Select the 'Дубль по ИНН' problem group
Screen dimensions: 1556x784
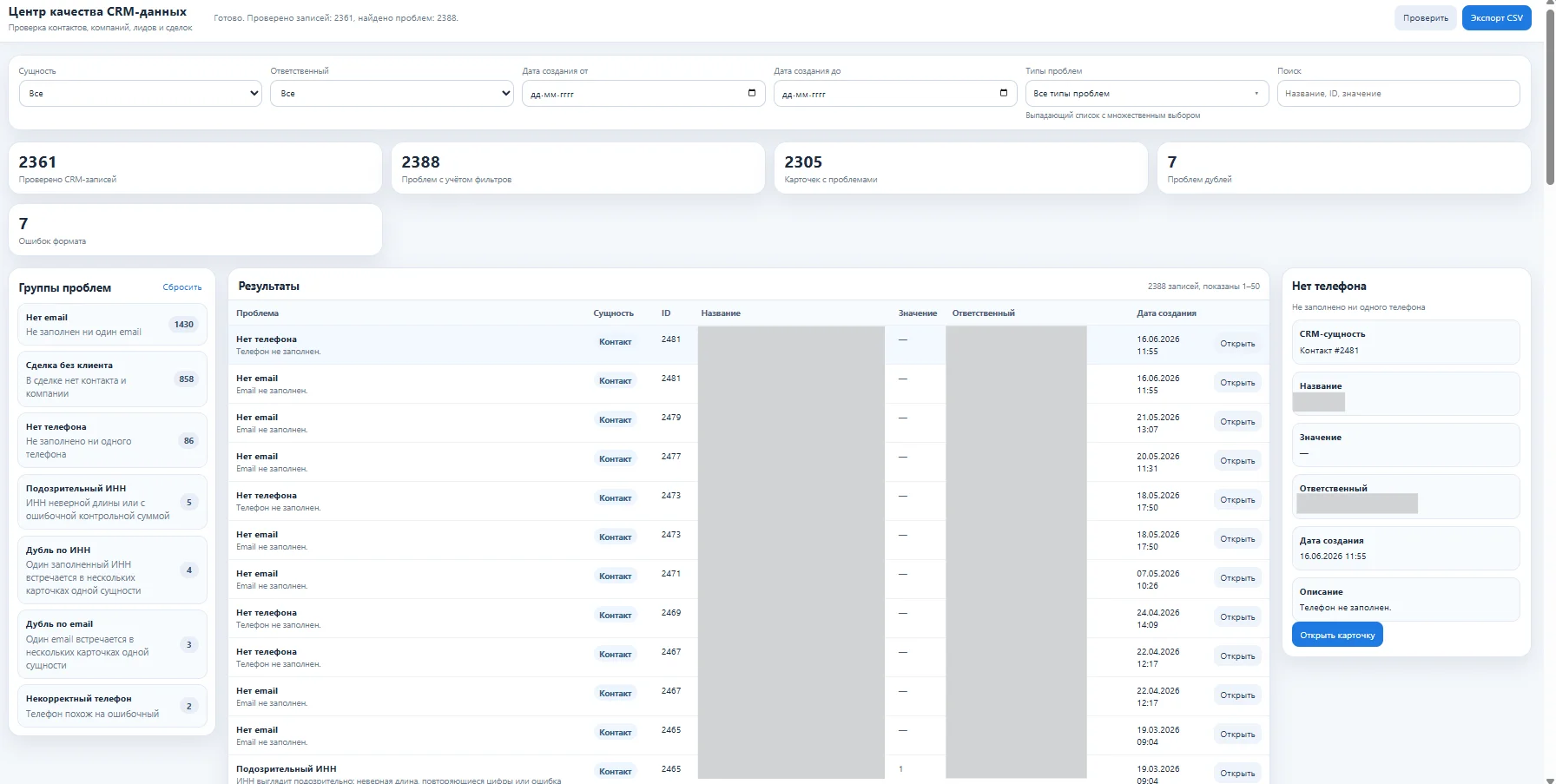[112, 570]
